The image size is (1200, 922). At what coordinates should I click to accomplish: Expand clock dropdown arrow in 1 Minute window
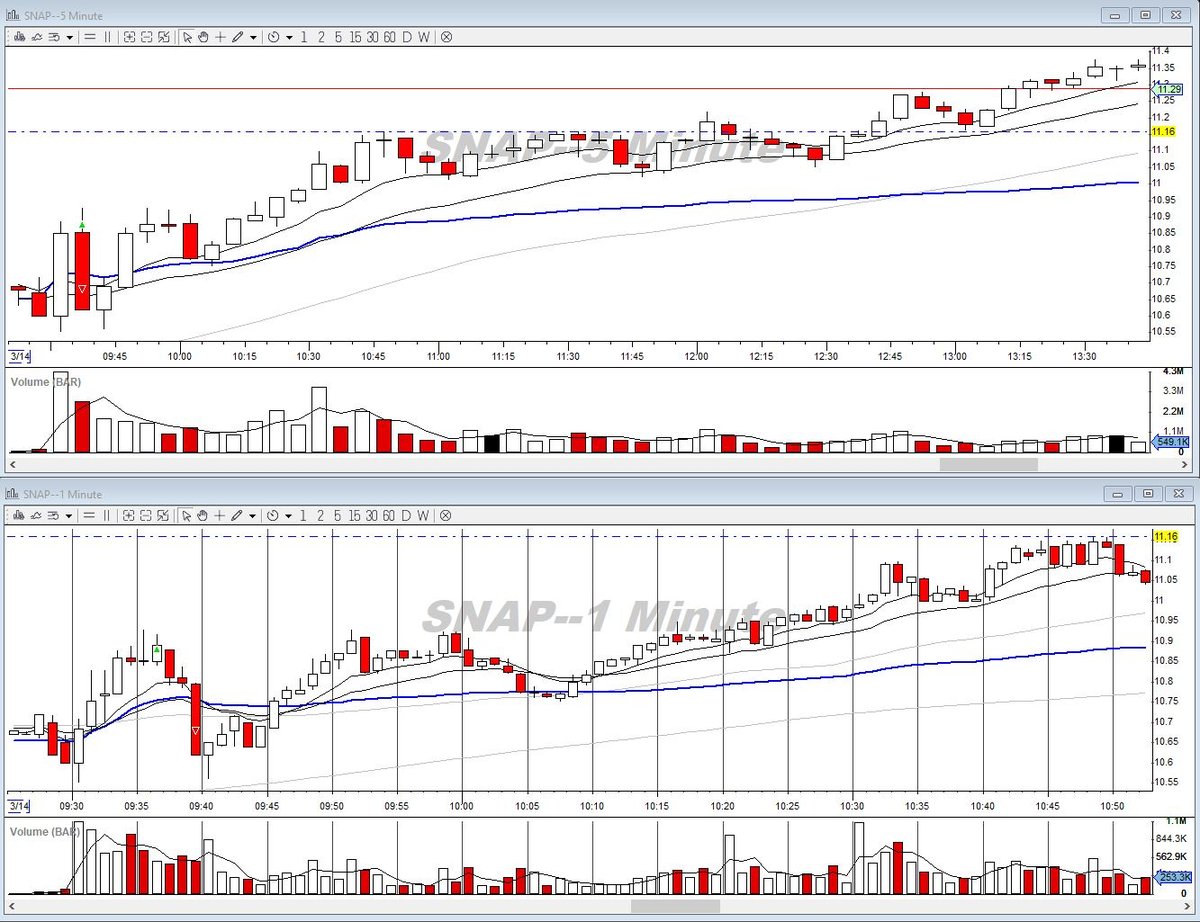(x=289, y=515)
